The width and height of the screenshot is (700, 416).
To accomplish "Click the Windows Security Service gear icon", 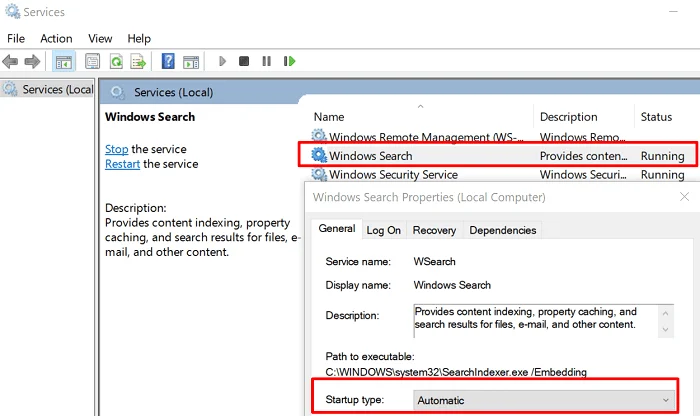I will (x=319, y=174).
